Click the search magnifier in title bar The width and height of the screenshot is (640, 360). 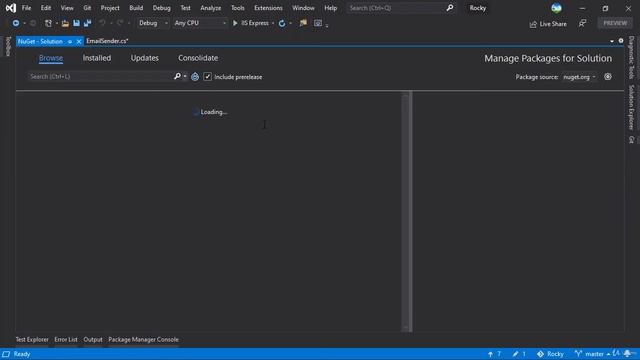449,8
